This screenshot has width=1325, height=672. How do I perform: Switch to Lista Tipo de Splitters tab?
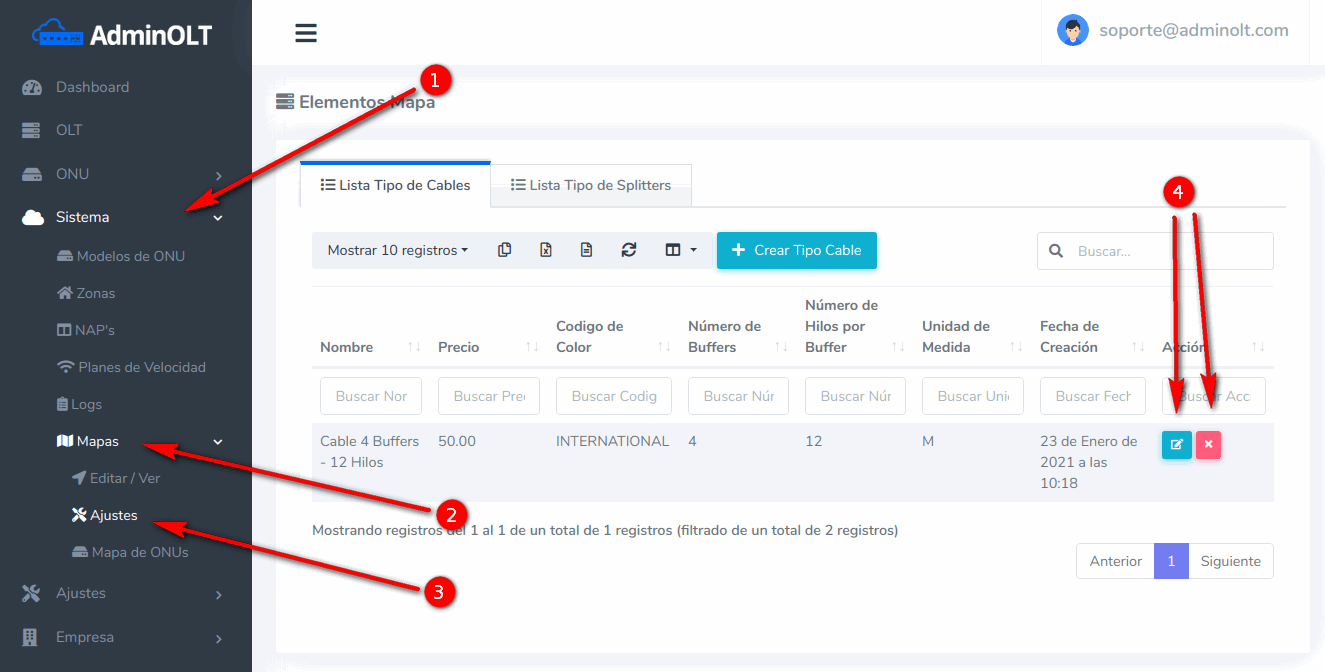coord(591,185)
